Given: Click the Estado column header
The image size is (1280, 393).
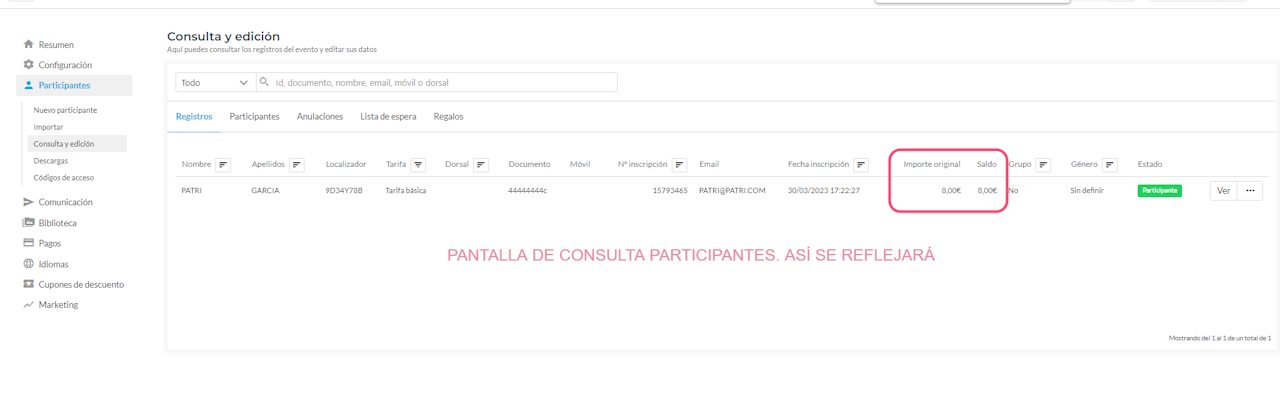Looking at the screenshot, I should [x=1150, y=164].
